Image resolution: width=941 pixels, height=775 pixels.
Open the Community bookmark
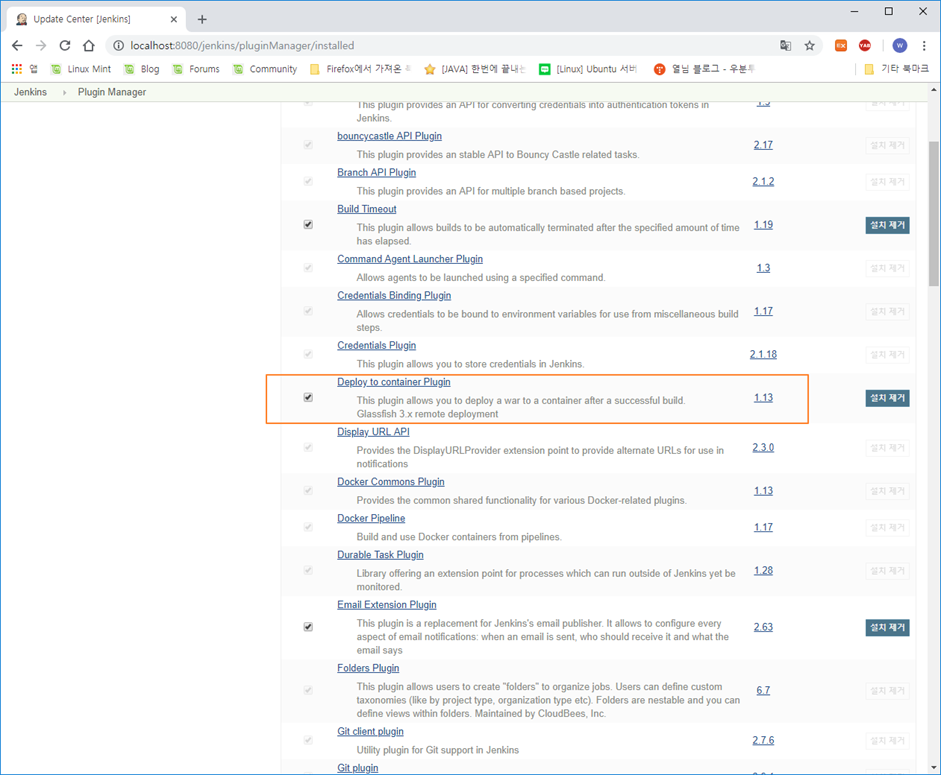coord(265,69)
